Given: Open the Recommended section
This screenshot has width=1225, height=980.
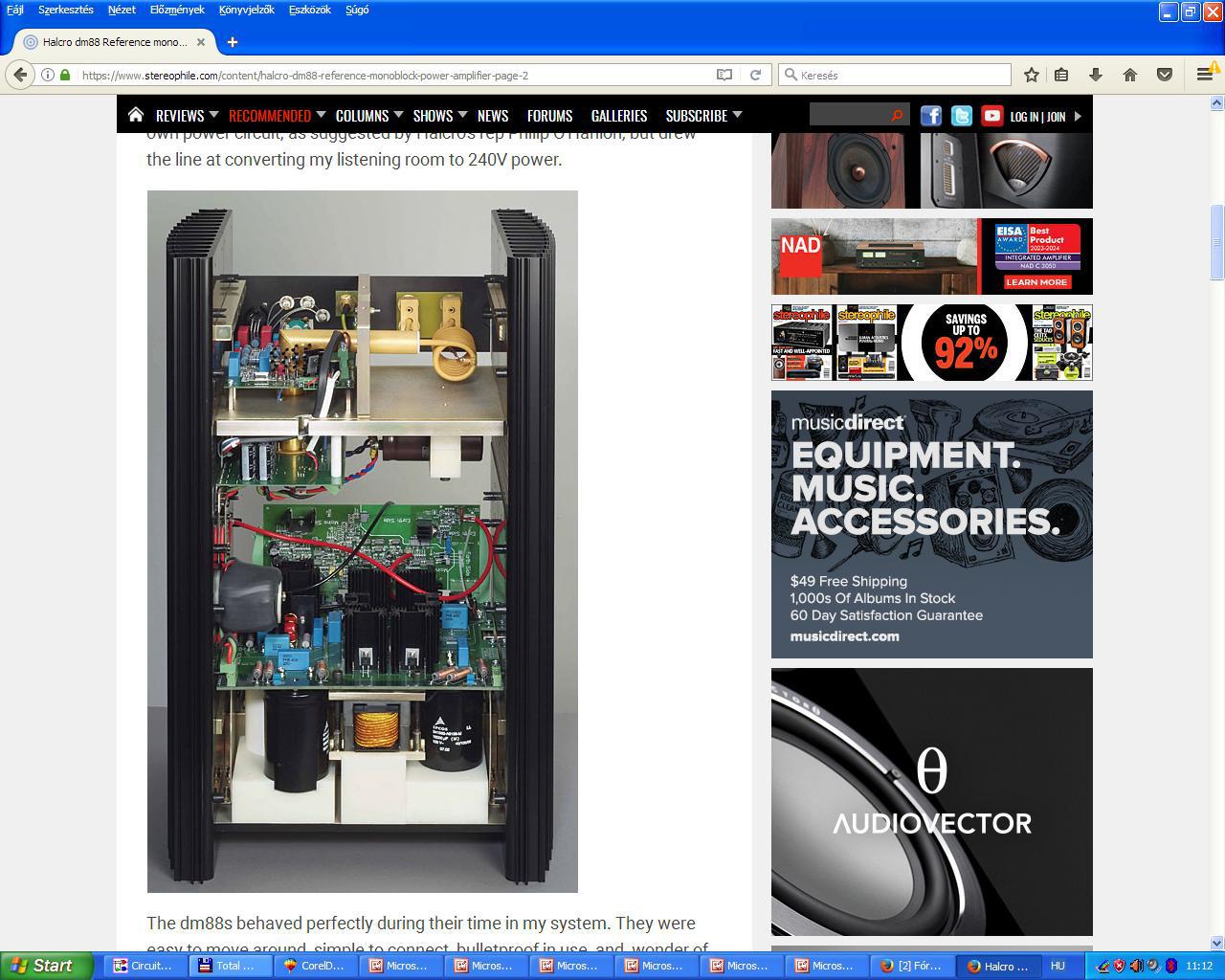Looking at the screenshot, I should coord(270,115).
